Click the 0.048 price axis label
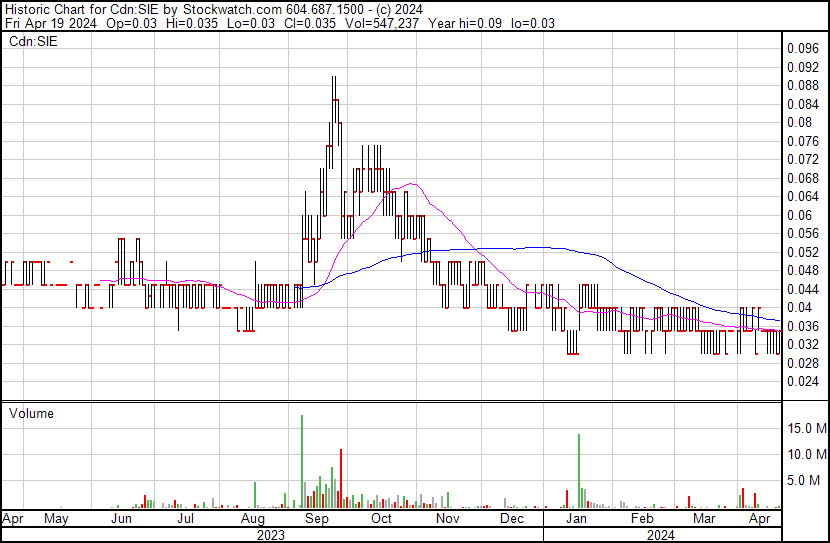This screenshot has height=543, width=830. coord(803,271)
